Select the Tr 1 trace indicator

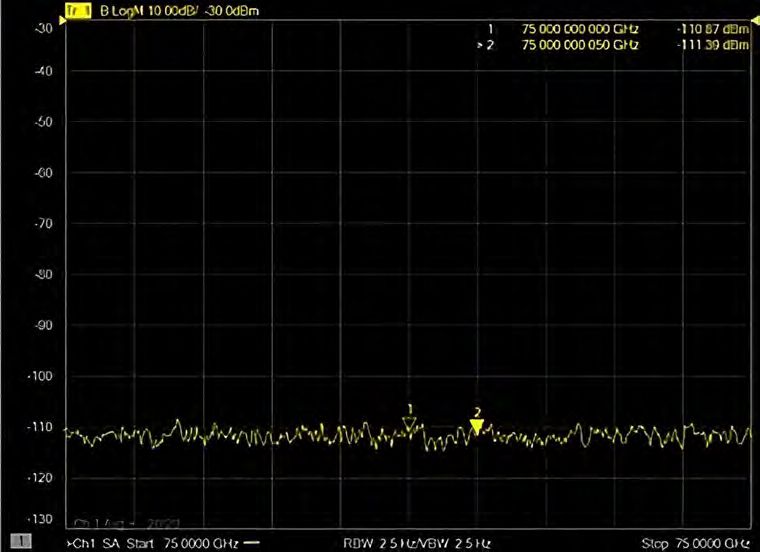[x=79, y=13]
